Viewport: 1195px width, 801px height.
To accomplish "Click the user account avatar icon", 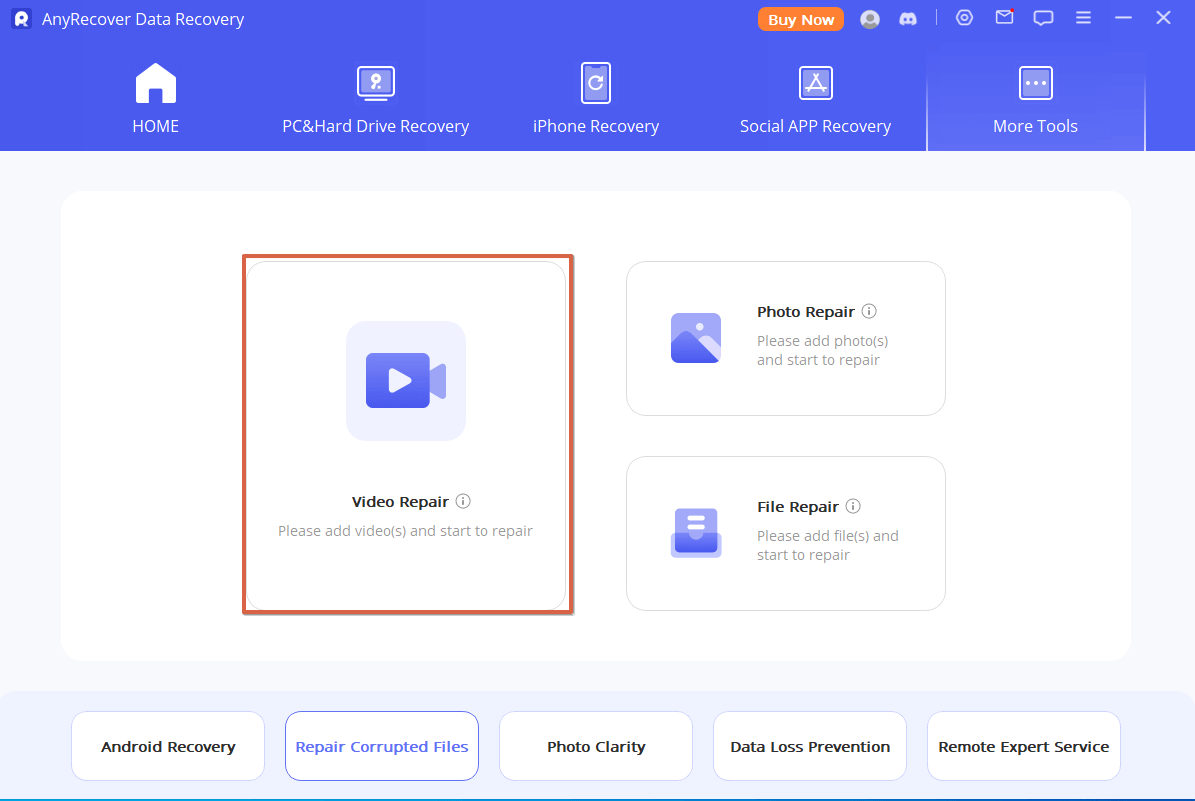I will click(870, 19).
